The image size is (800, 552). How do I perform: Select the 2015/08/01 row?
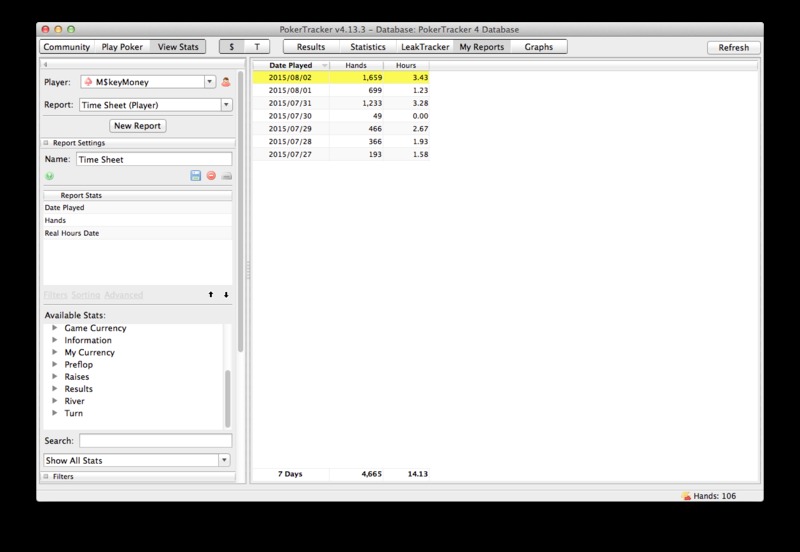pos(341,90)
